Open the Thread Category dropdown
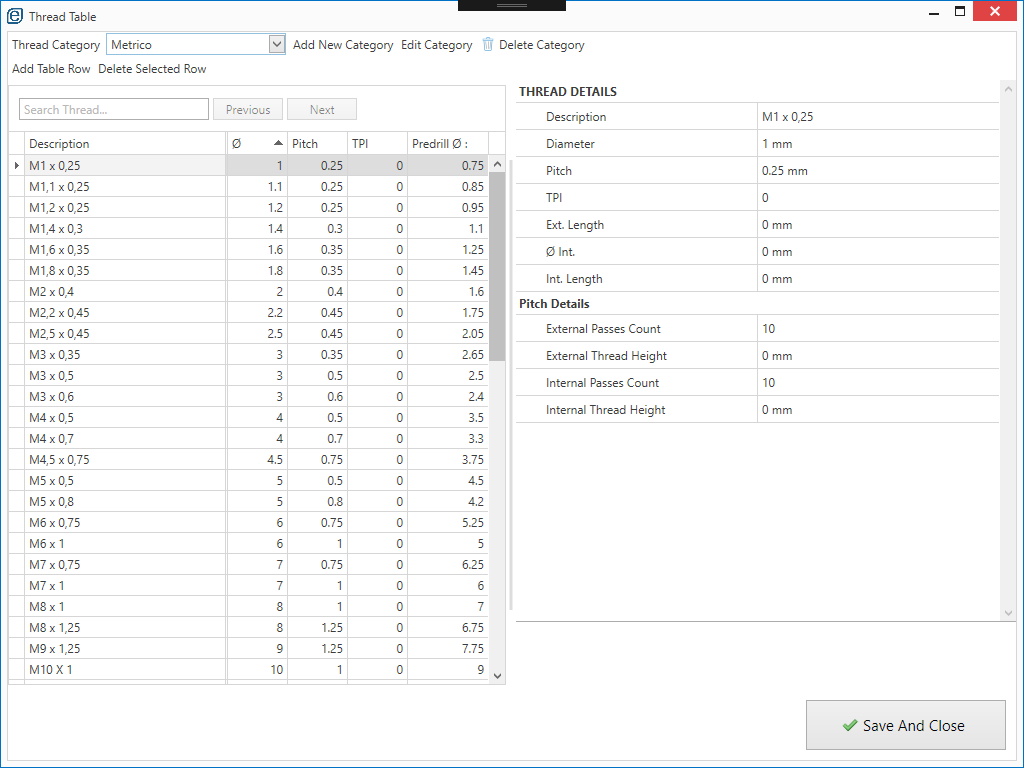Viewport: 1024px width, 768px height. pos(277,45)
